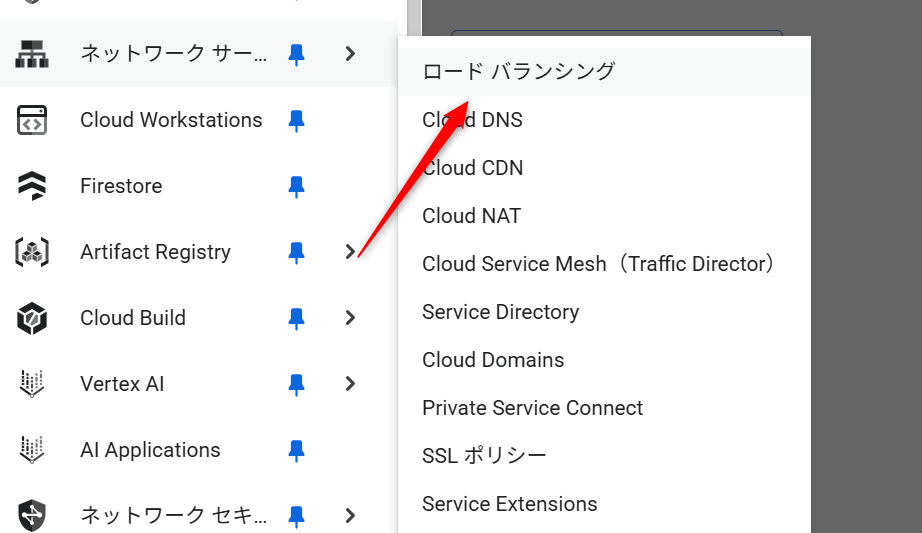
Task: Open Service Extensions submenu item
Action: click(x=604, y=504)
